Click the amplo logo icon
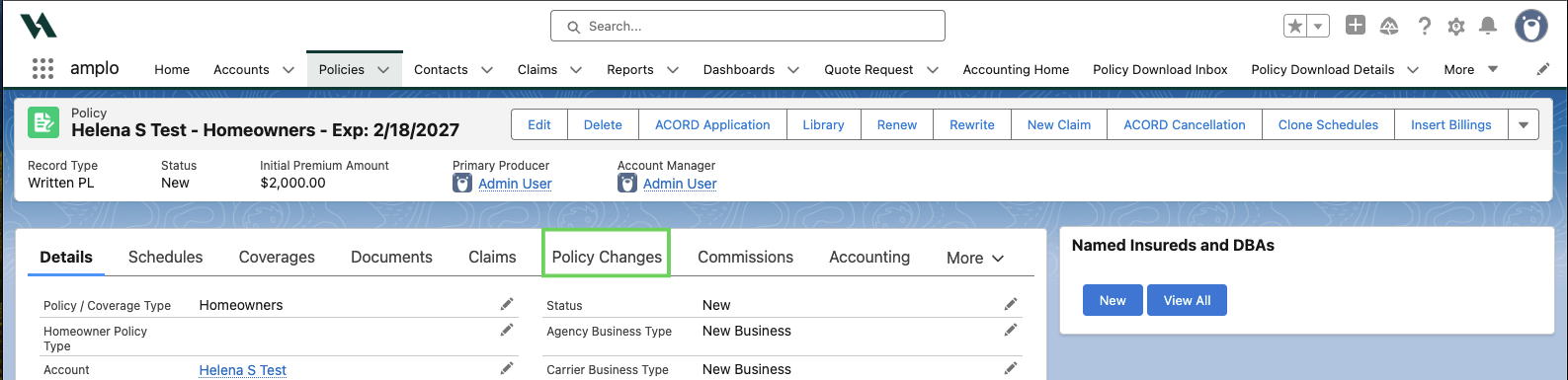 click(39, 26)
